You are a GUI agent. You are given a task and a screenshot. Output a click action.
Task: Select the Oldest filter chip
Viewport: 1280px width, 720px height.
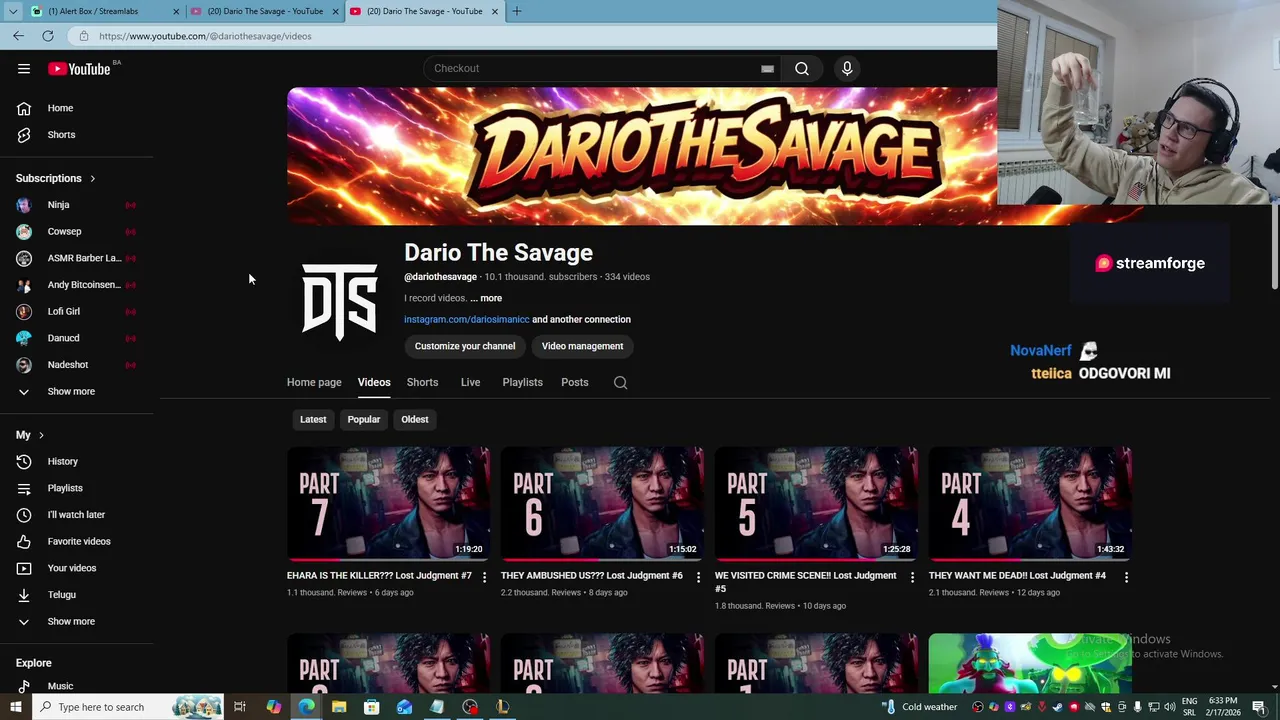(x=414, y=419)
